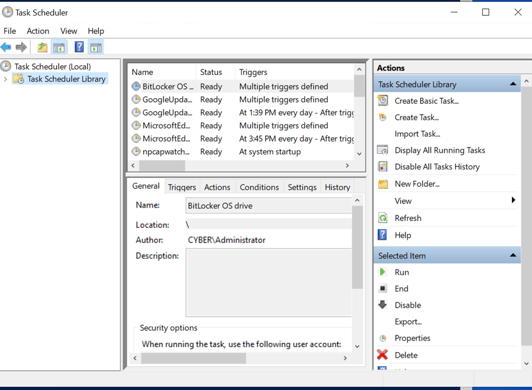This screenshot has height=390, width=532.
Task: Click the Properties clock icon
Action: tap(383, 338)
